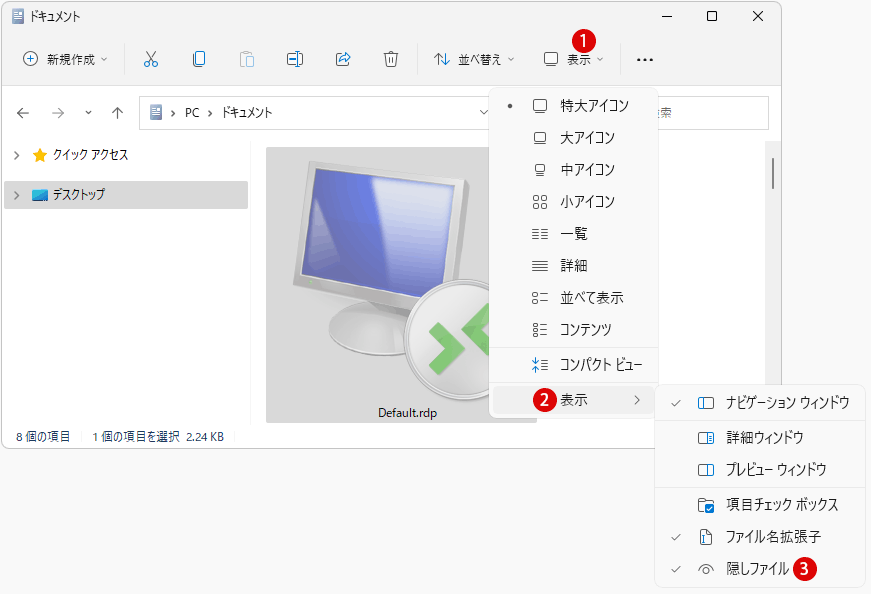Click PC in the address path
This screenshot has width=871, height=594.
192,113
